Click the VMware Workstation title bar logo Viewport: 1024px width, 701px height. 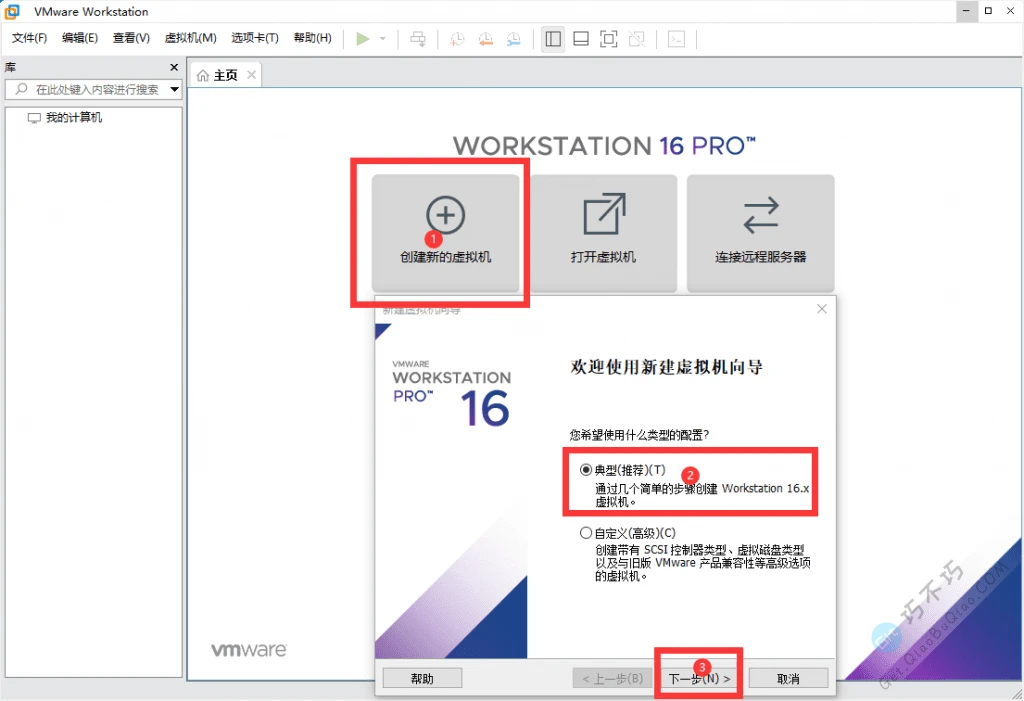coord(12,11)
